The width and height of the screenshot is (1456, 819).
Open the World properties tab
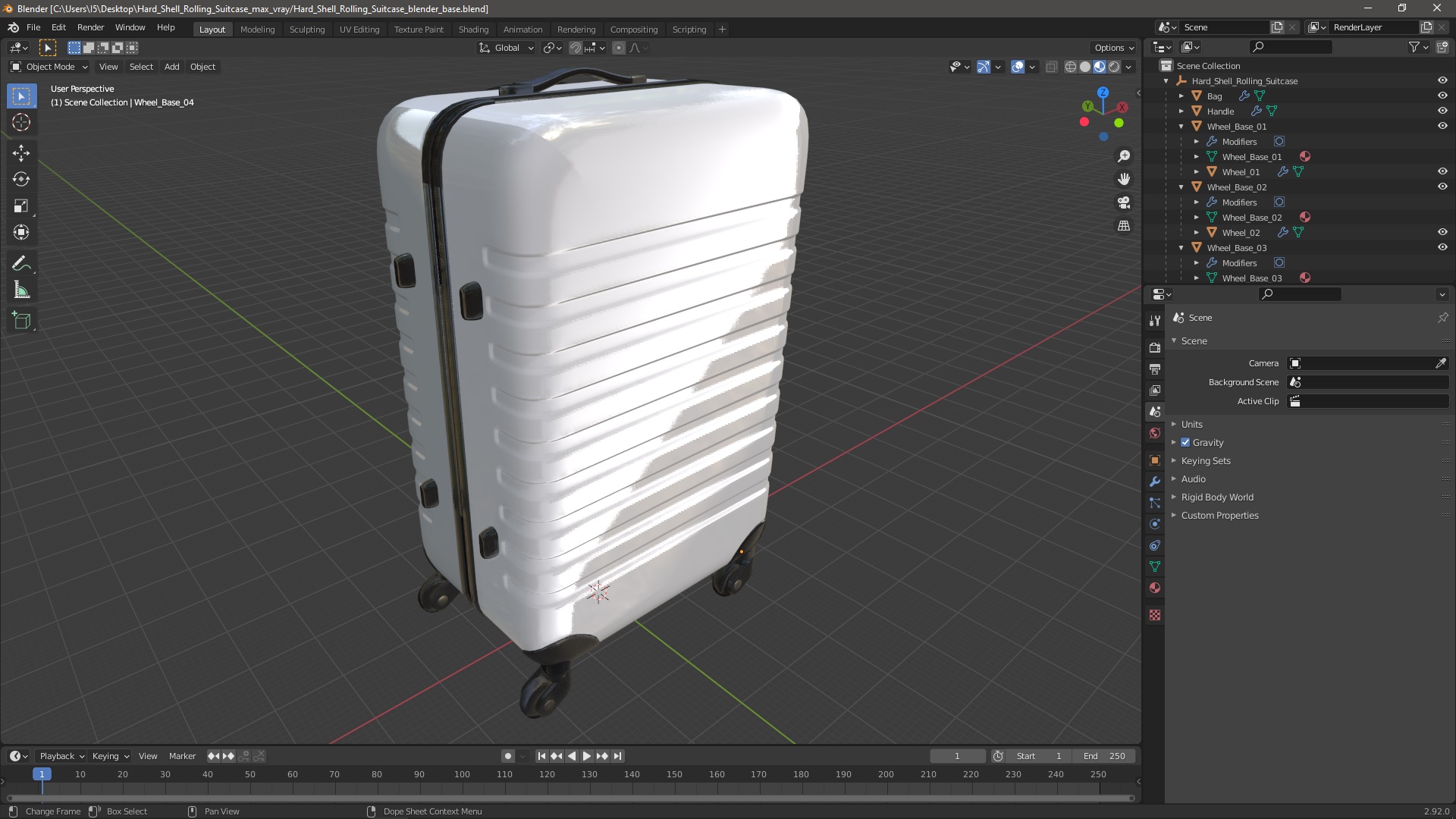point(1155,433)
